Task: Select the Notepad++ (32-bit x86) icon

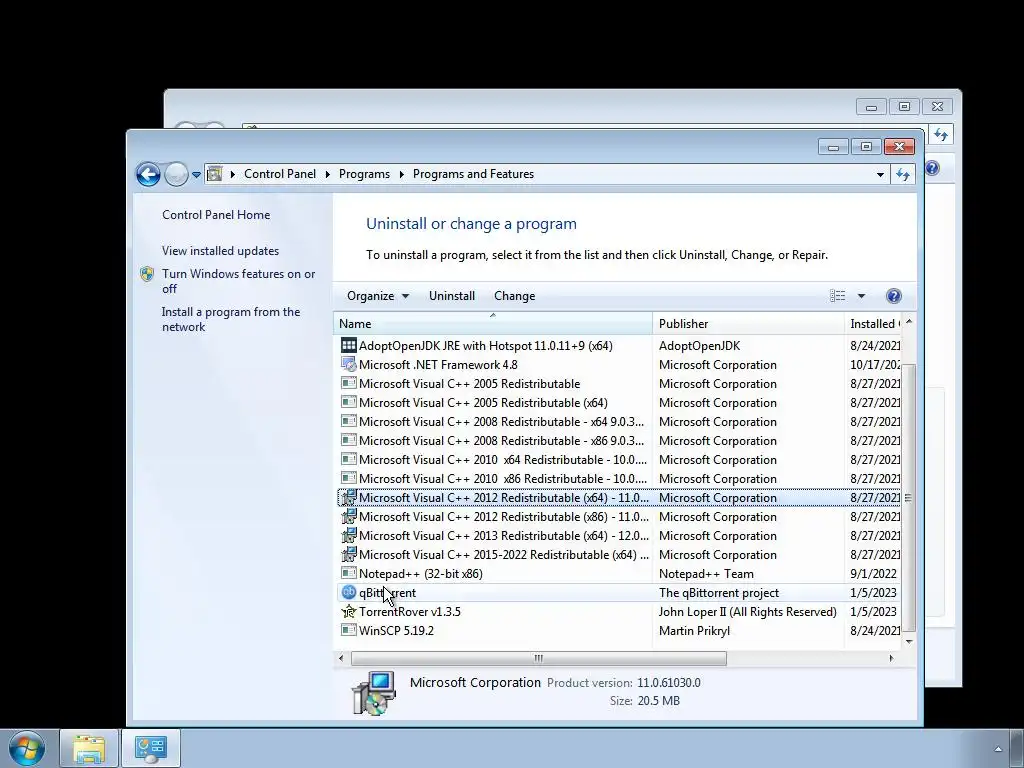Action: point(349,573)
